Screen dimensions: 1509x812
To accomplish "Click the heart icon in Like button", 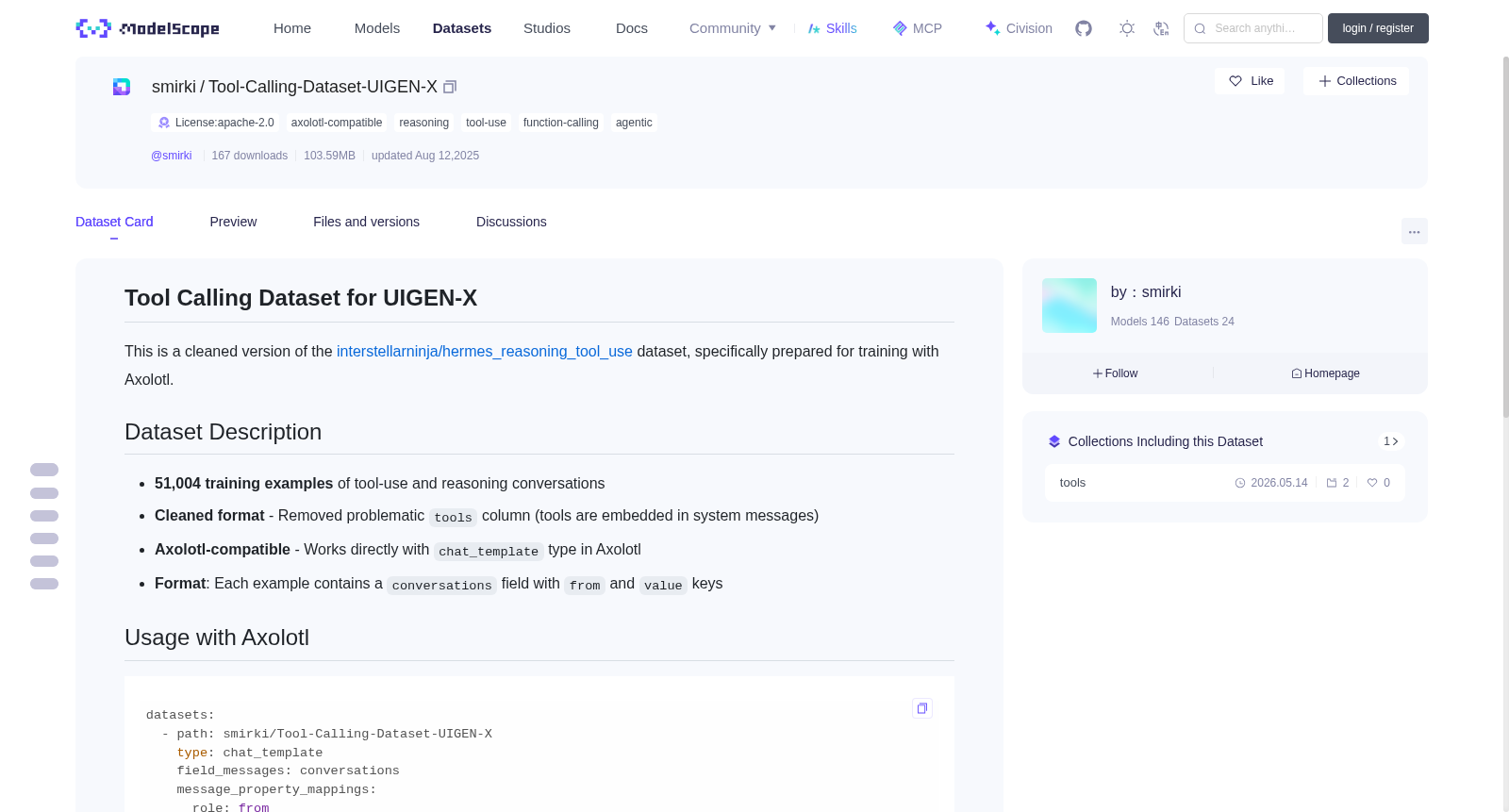I will click(1235, 81).
